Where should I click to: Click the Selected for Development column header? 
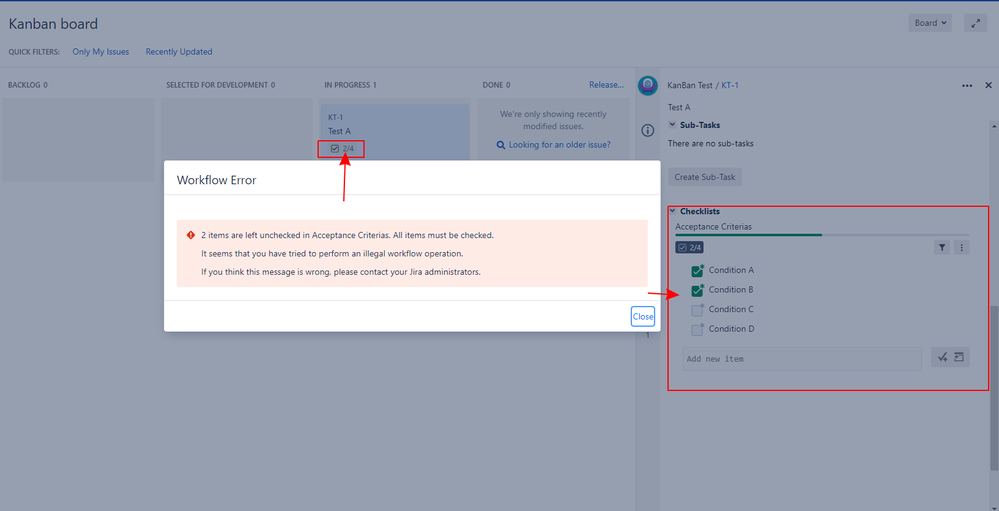220,85
